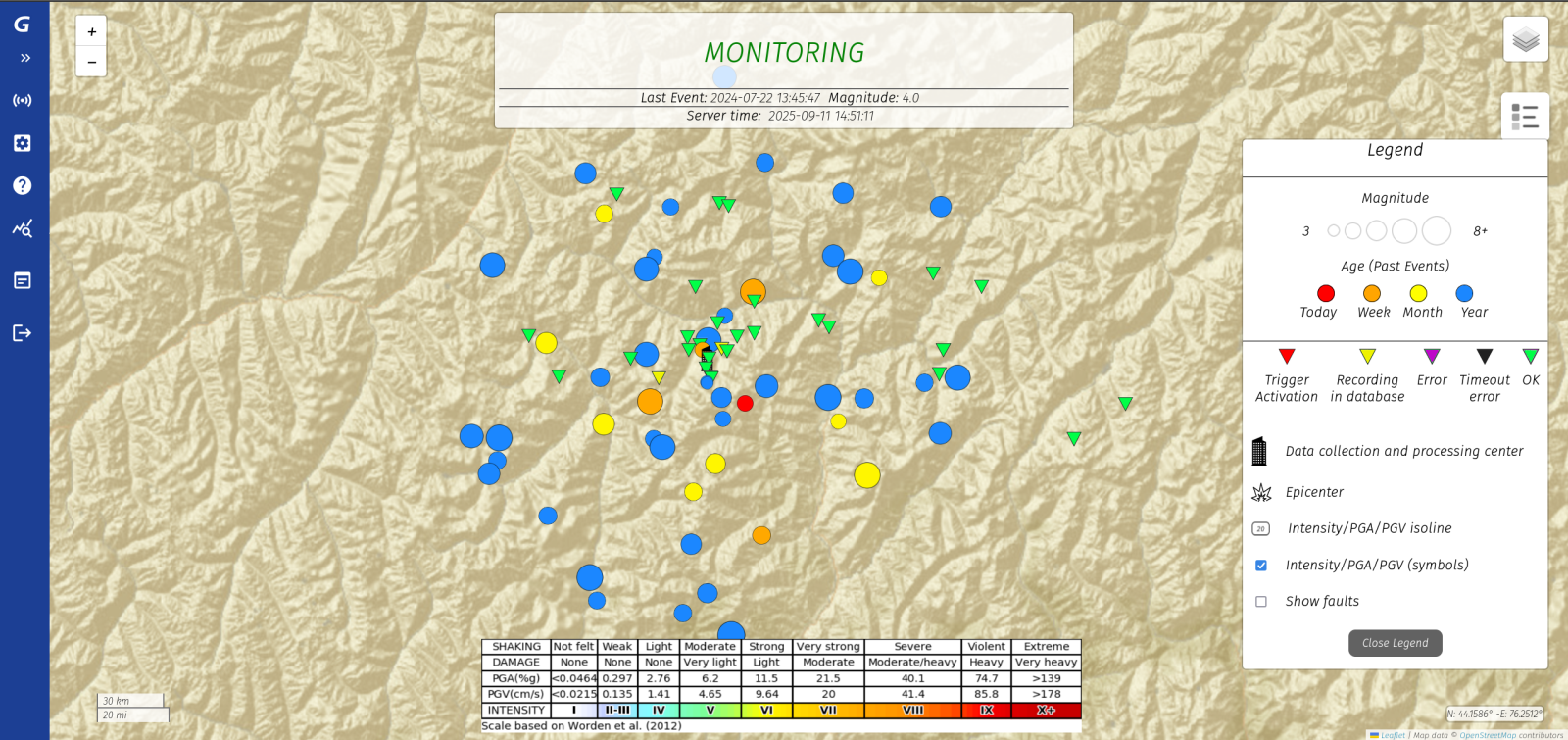Open the map layers selector
Viewport: 1568px width, 740px height.
(x=1526, y=39)
